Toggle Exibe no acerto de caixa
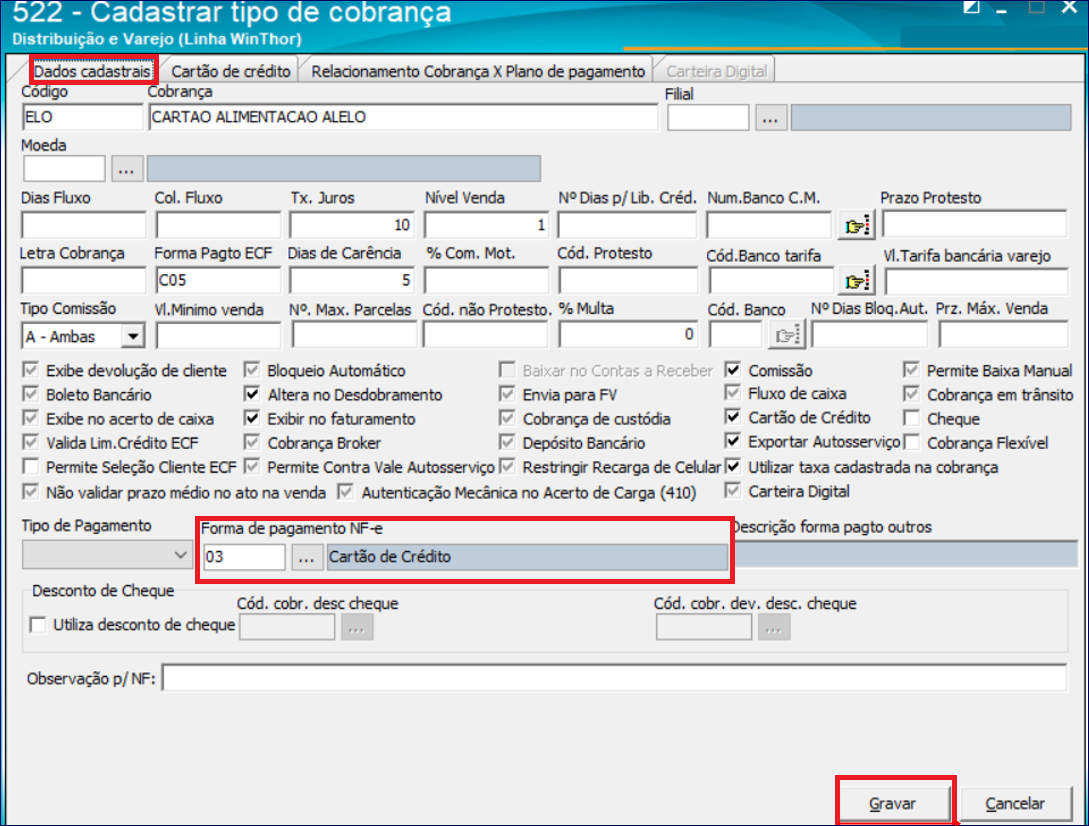The image size is (1089, 826). click(x=31, y=418)
